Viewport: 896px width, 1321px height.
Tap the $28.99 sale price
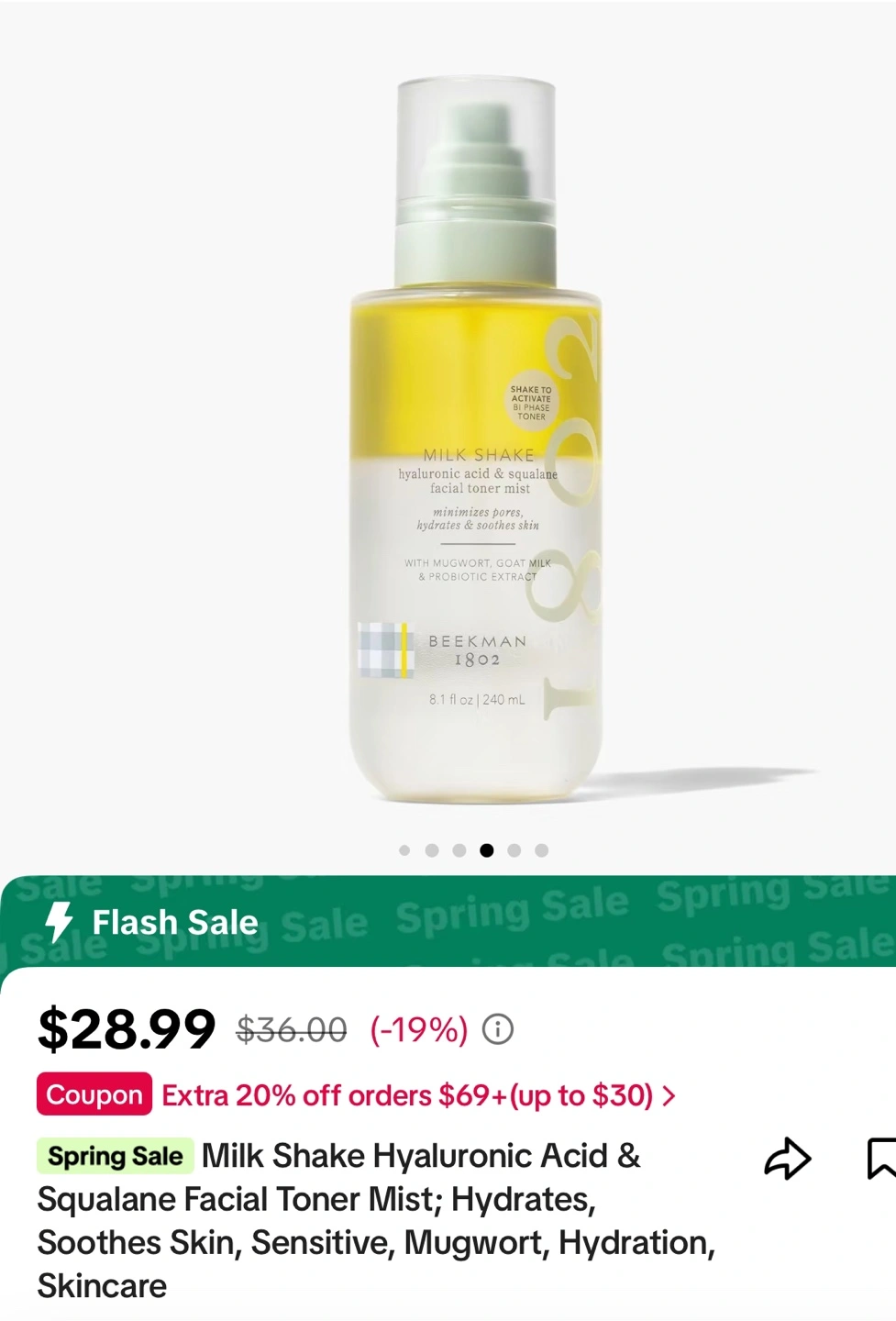pyautogui.click(x=127, y=1029)
